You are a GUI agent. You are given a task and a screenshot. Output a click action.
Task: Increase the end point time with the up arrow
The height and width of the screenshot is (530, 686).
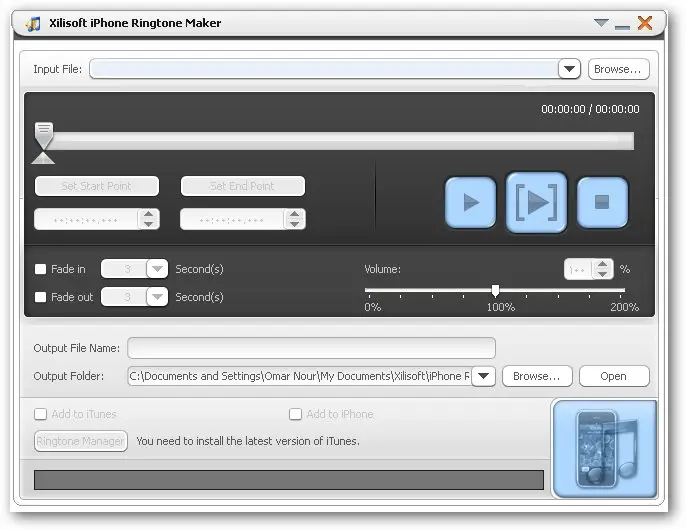(x=294, y=214)
